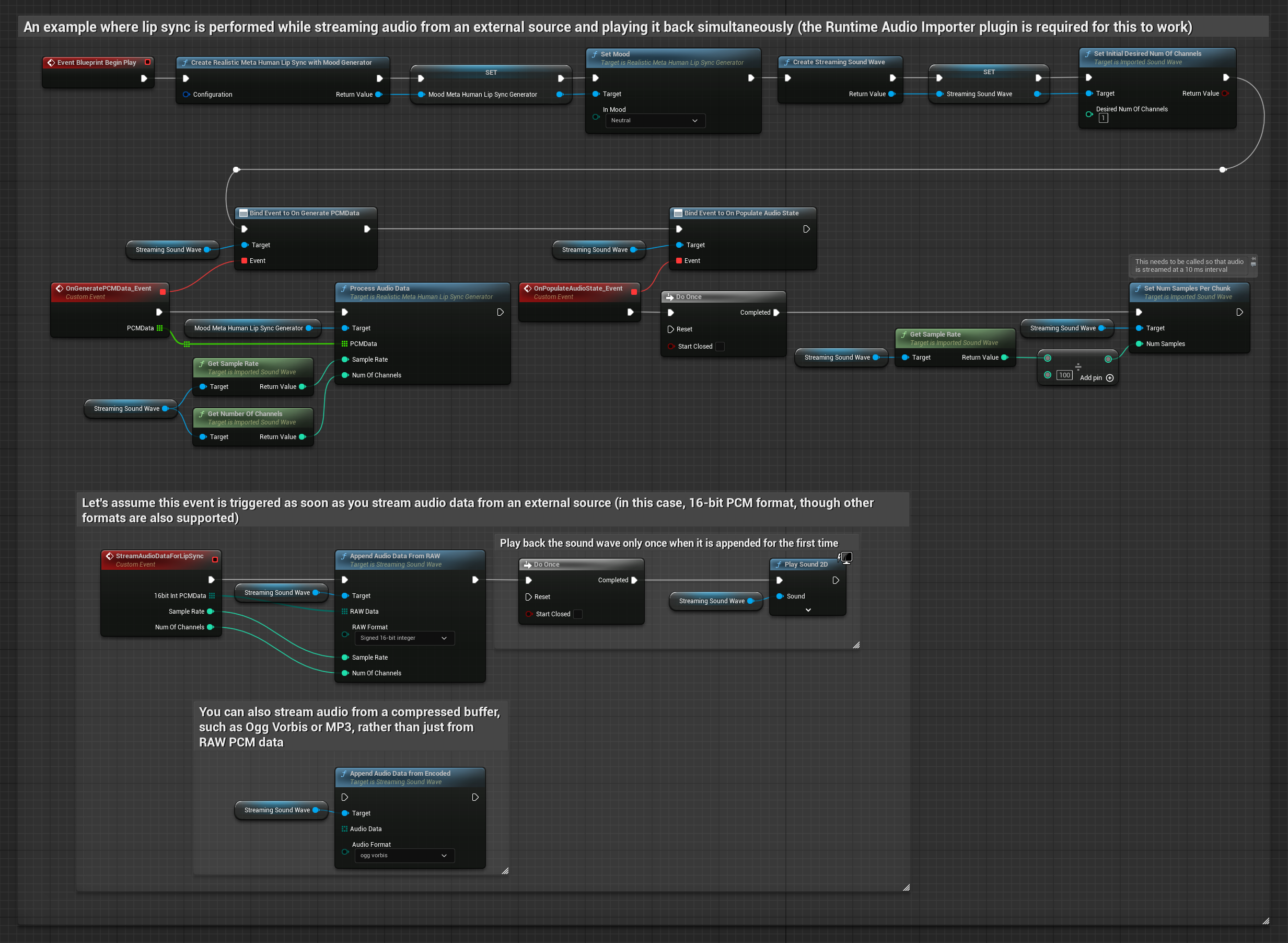Click the Completed exec pin of Do Once beside Play Sound 2D

(x=634, y=581)
